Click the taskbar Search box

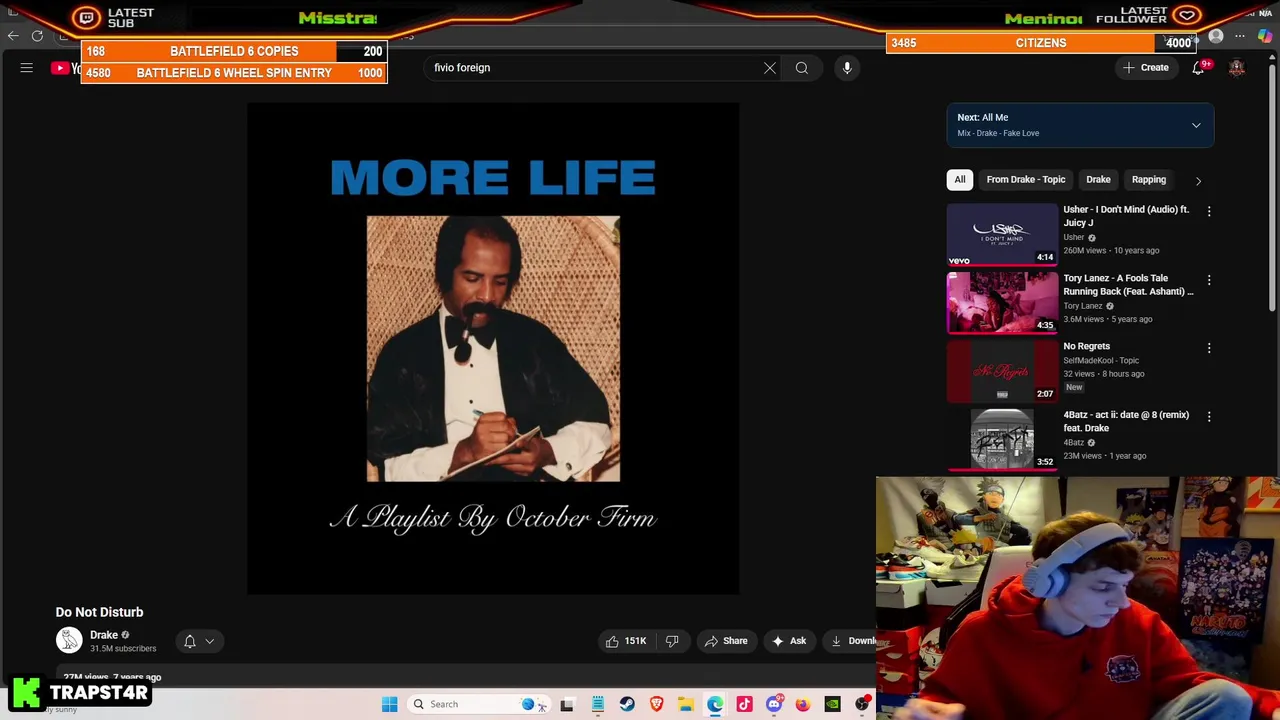pyautogui.click(x=479, y=704)
